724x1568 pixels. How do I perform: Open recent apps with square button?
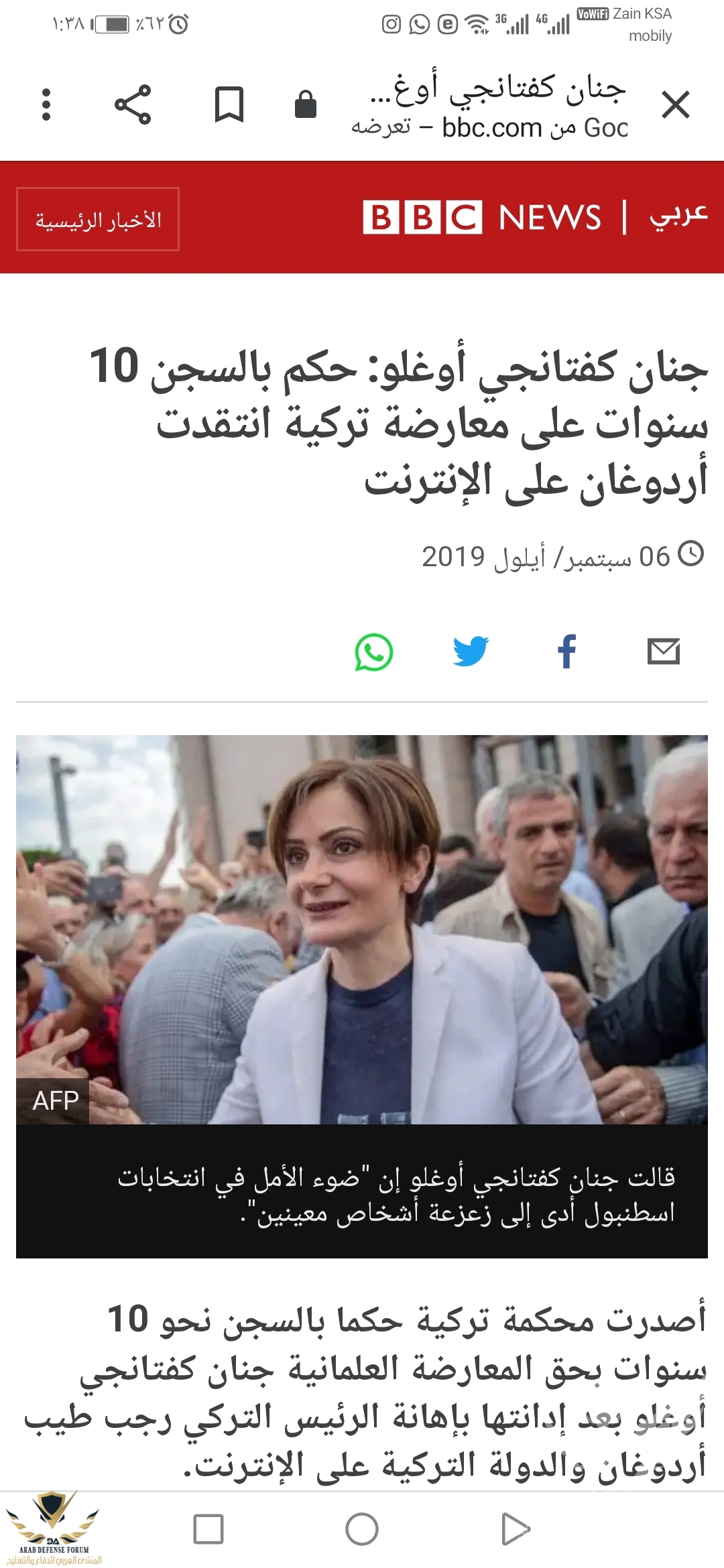click(x=208, y=1529)
